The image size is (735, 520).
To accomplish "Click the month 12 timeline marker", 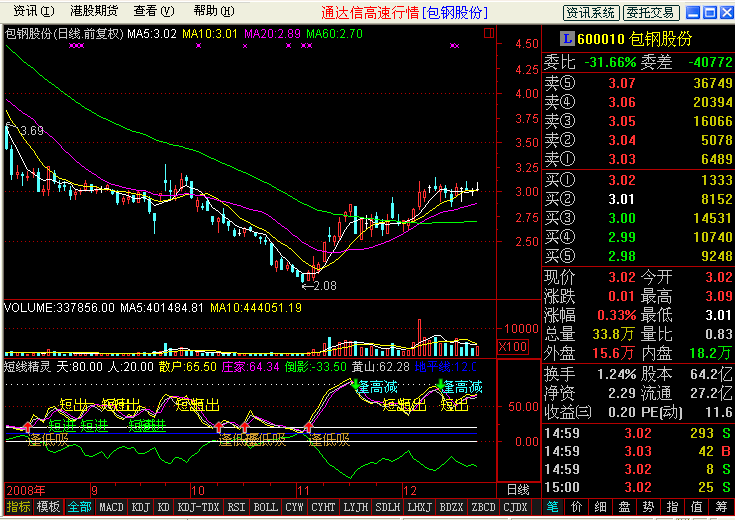I will 410,490.
